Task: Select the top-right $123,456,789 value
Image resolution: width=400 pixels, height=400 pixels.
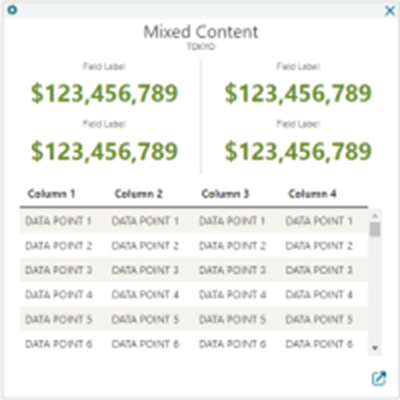Action: (298, 93)
